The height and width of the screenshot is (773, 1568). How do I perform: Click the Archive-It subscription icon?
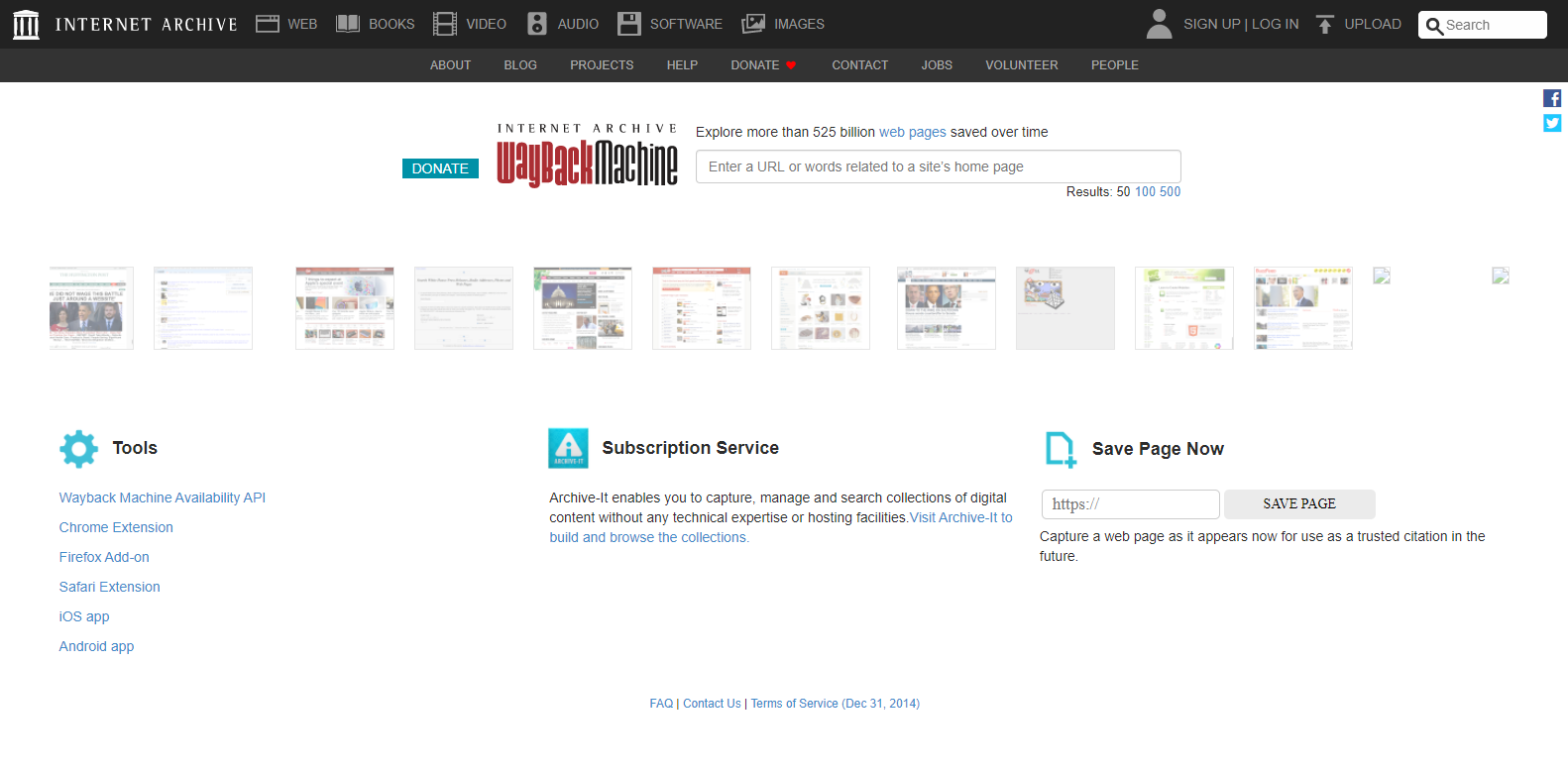(568, 448)
